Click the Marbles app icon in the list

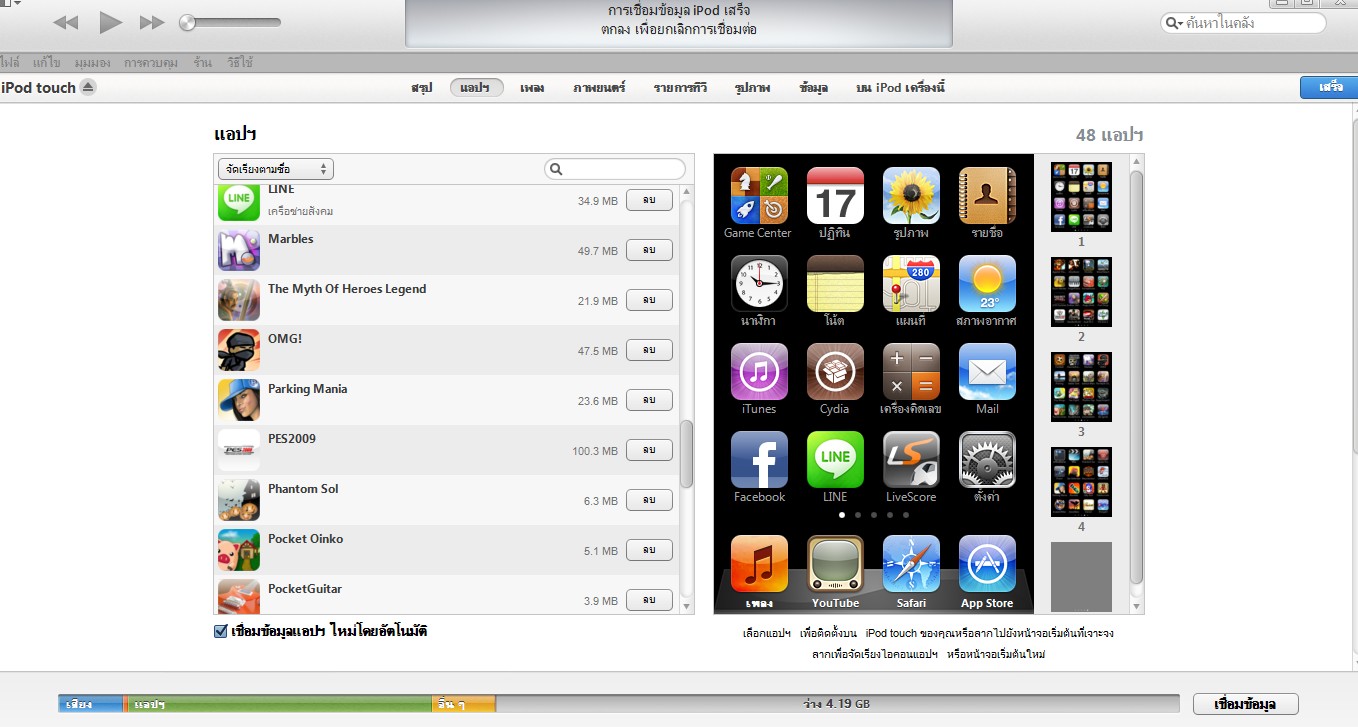tap(239, 250)
